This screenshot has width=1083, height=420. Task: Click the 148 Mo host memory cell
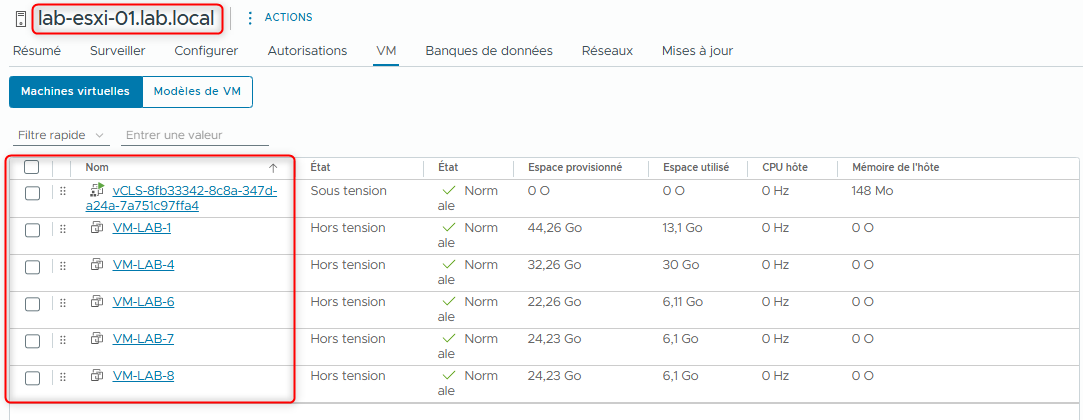[872, 190]
